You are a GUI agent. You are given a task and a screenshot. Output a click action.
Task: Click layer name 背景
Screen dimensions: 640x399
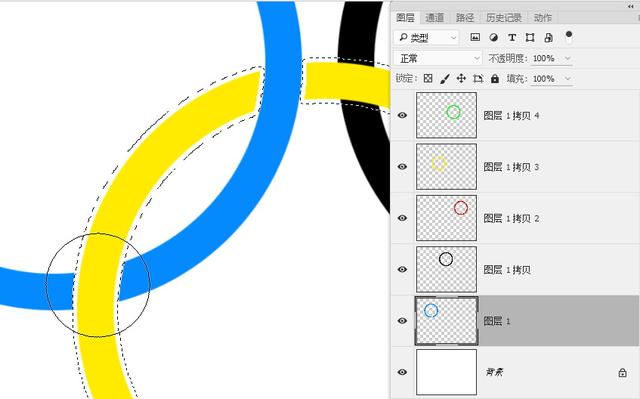[494, 372]
